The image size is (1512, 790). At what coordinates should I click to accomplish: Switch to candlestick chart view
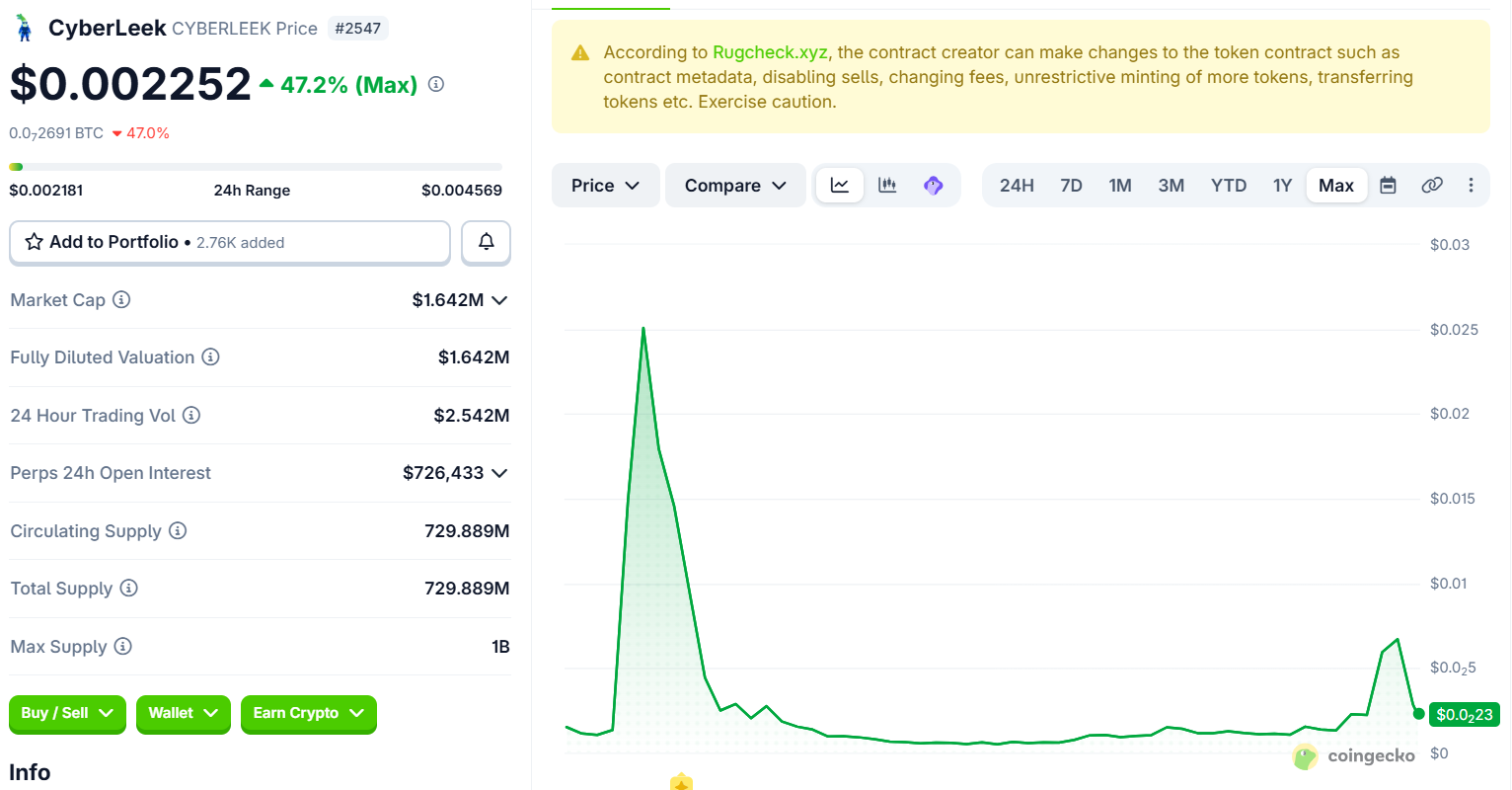[x=887, y=186]
